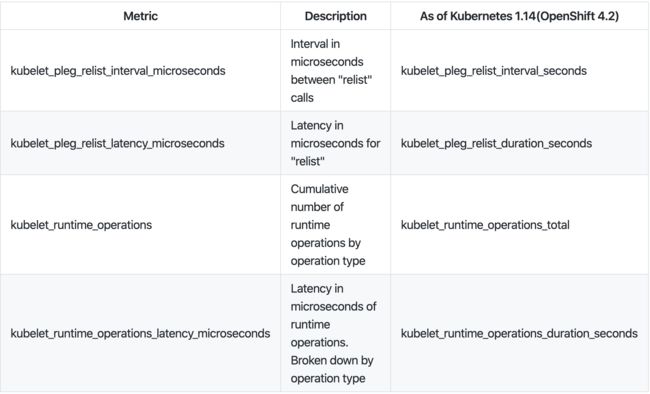Click 'Broken down by operation type' description
This screenshot has height=394, width=650.
click(x=332, y=369)
